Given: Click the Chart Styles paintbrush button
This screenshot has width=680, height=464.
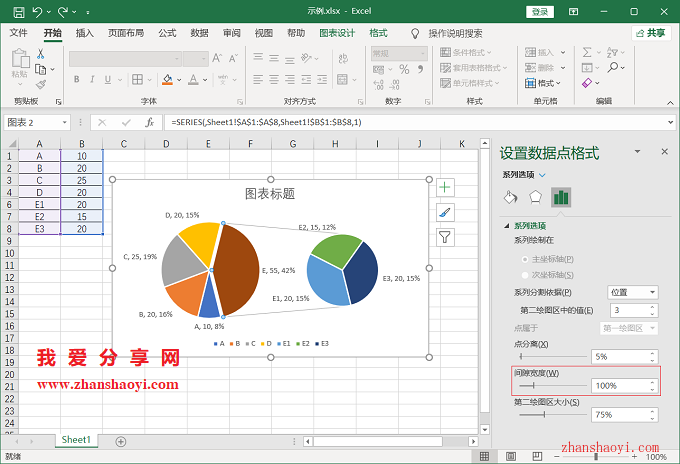Looking at the screenshot, I should click(x=445, y=212).
